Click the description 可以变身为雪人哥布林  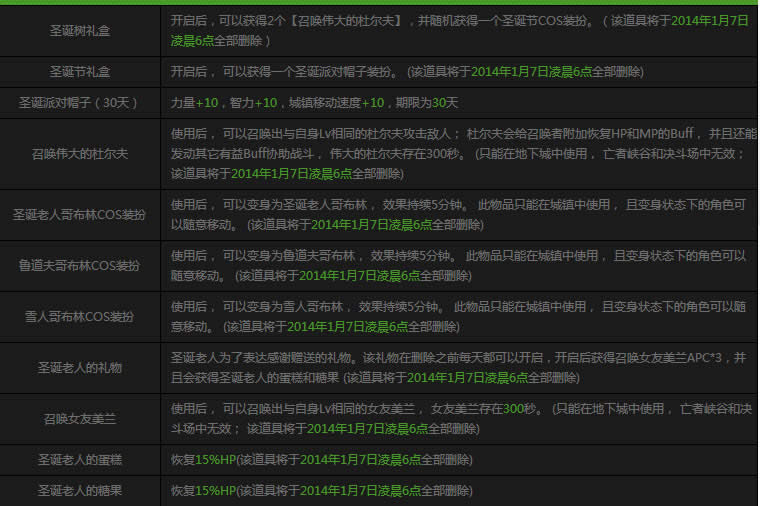click(x=458, y=316)
